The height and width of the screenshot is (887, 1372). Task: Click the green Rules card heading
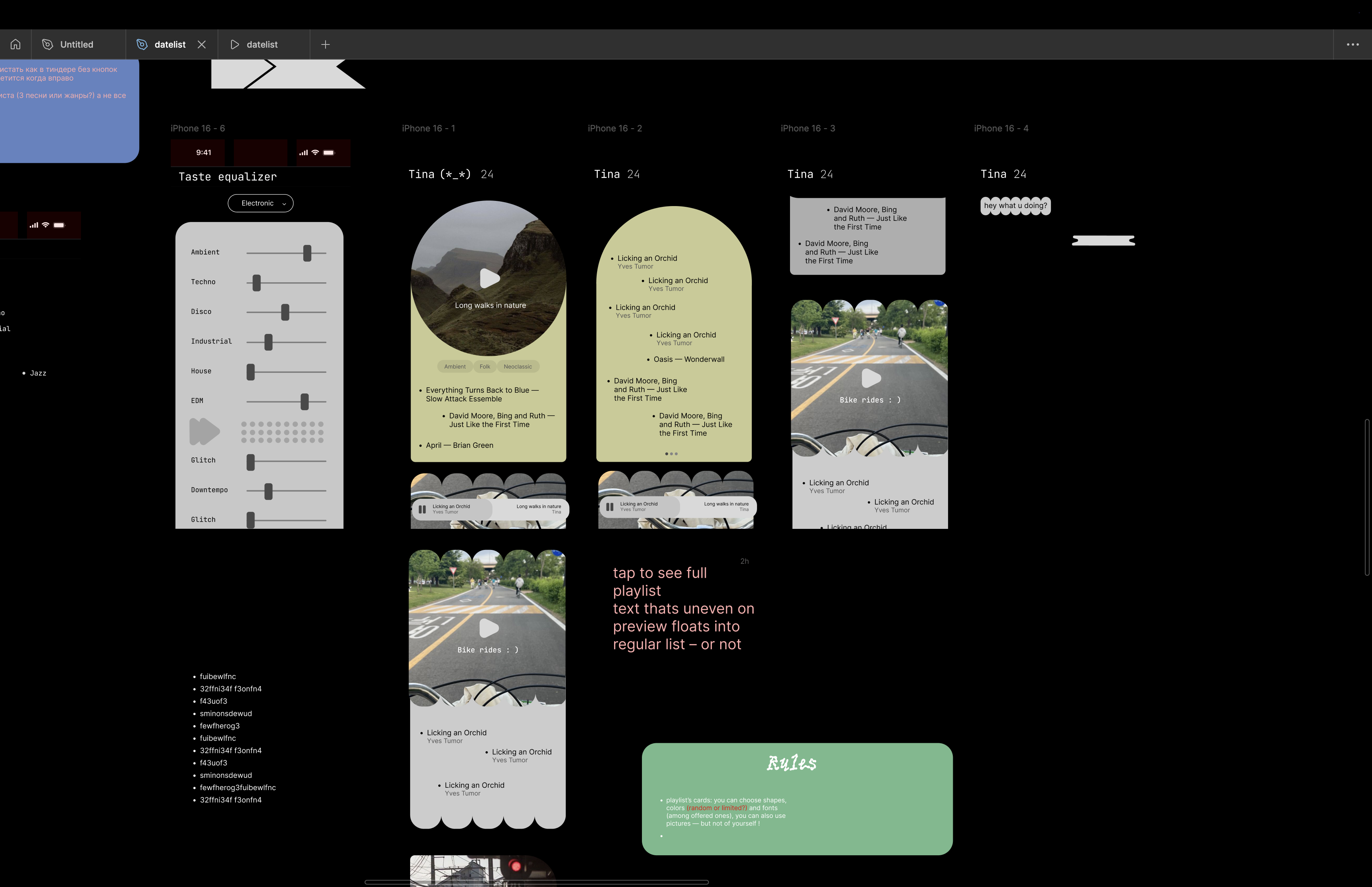coord(791,763)
